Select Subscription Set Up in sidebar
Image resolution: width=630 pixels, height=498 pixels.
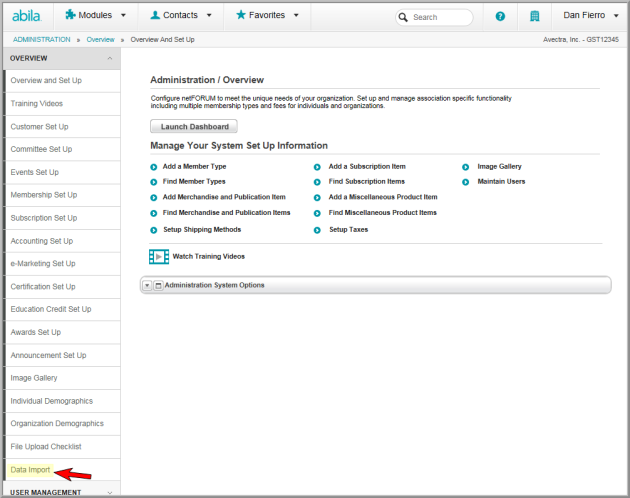click(63, 218)
